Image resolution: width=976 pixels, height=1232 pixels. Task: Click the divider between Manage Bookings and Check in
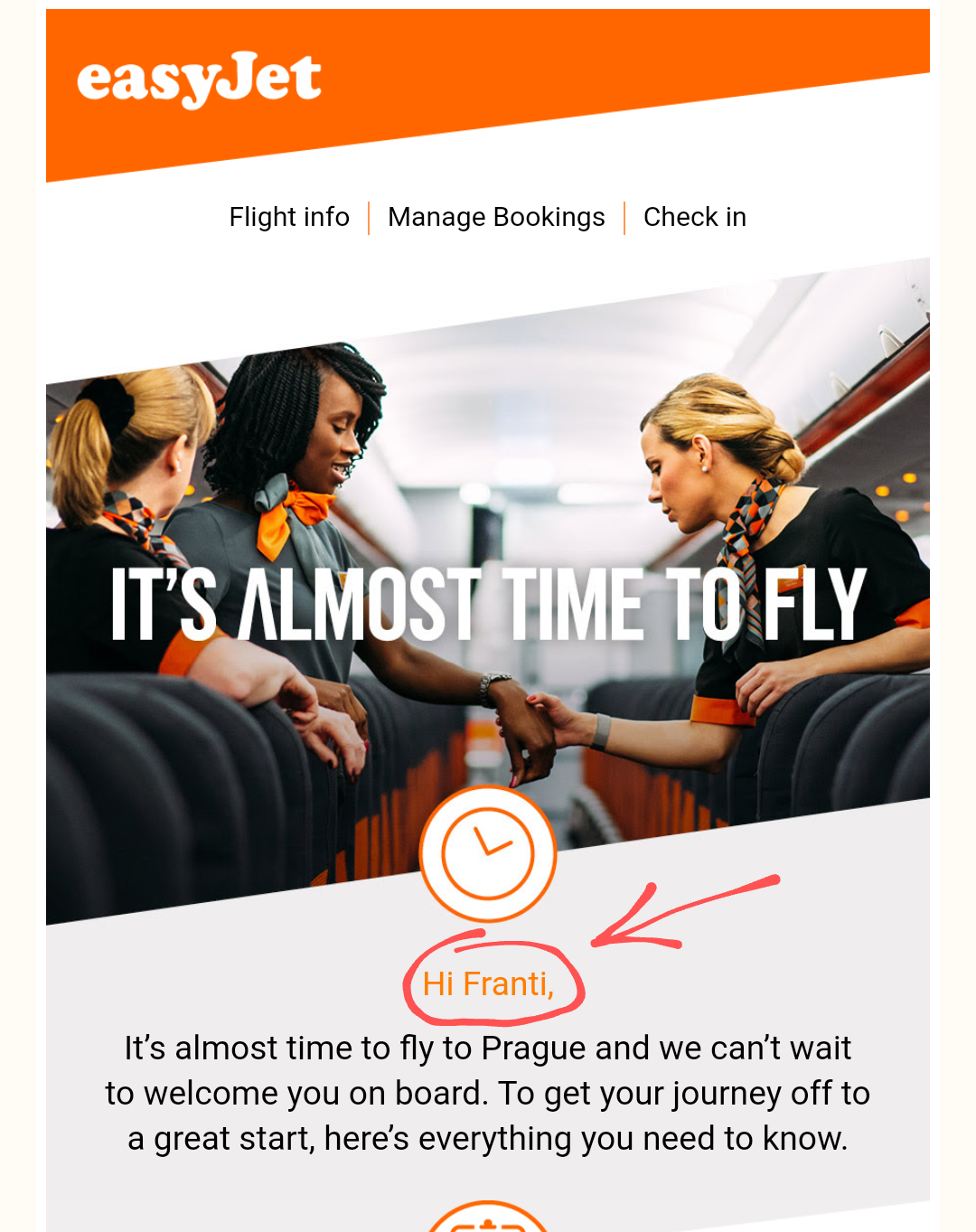pos(624,218)
